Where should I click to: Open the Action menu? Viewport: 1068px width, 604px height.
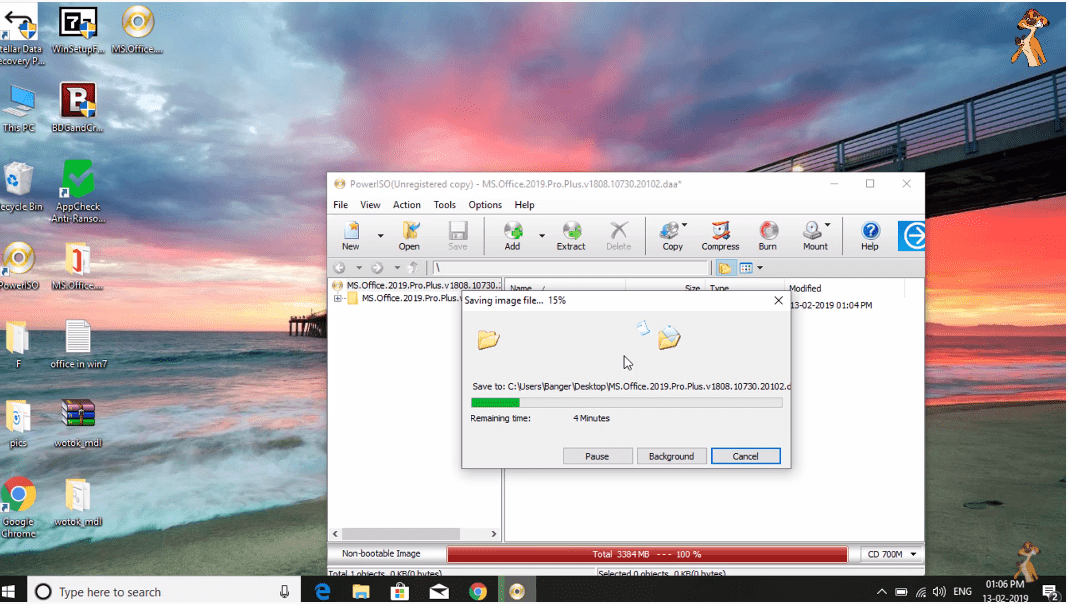(406, 204)
